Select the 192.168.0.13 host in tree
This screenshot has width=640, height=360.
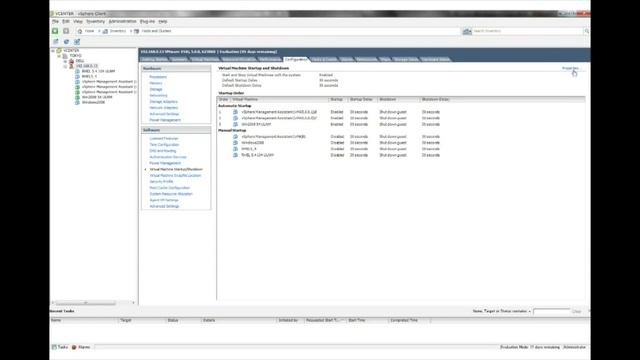pos(87,66)
